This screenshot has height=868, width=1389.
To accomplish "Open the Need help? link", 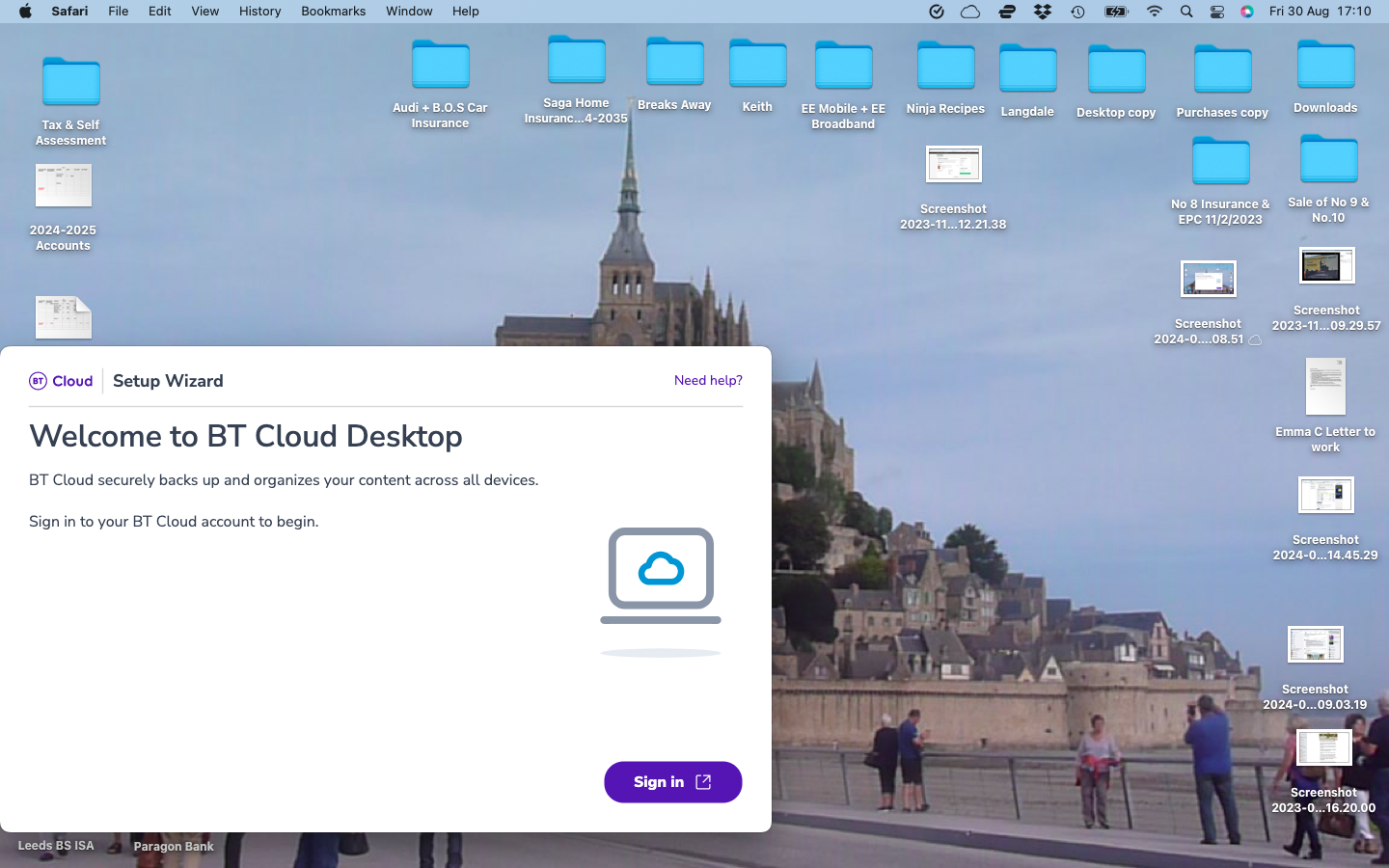I will point(708,381).
